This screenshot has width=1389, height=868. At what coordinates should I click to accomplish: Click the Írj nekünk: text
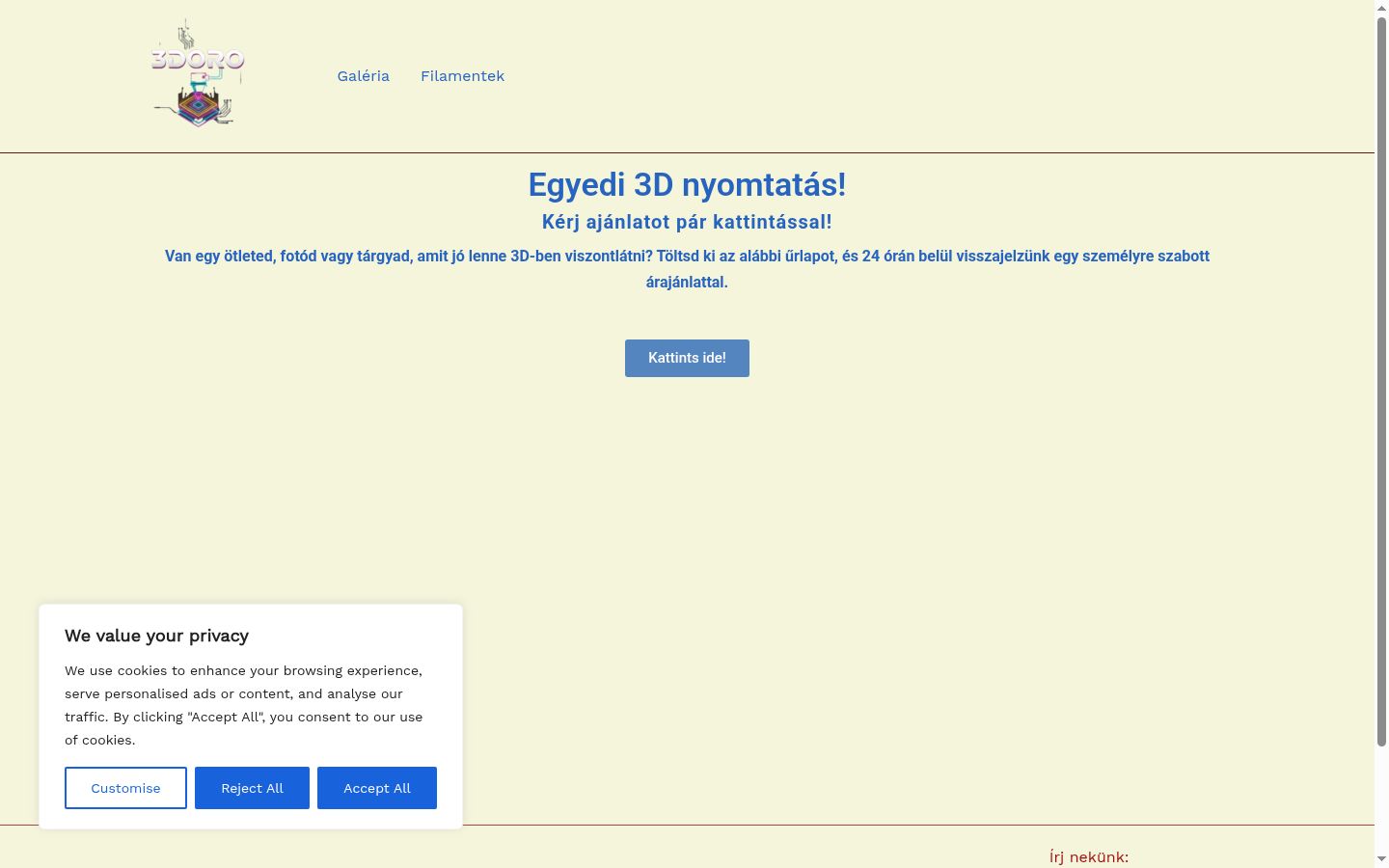pos(1089,856)
